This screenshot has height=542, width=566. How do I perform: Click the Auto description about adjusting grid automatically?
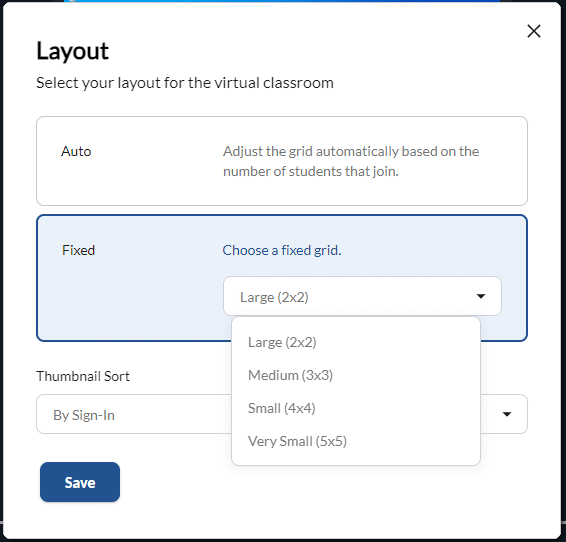pyautogui.click(x=351, y=161)
